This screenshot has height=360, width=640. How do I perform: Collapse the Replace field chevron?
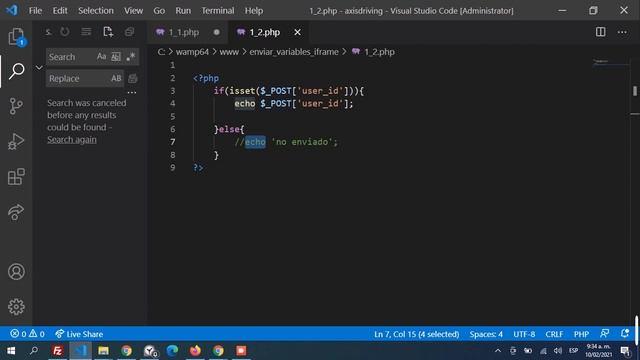39,67
